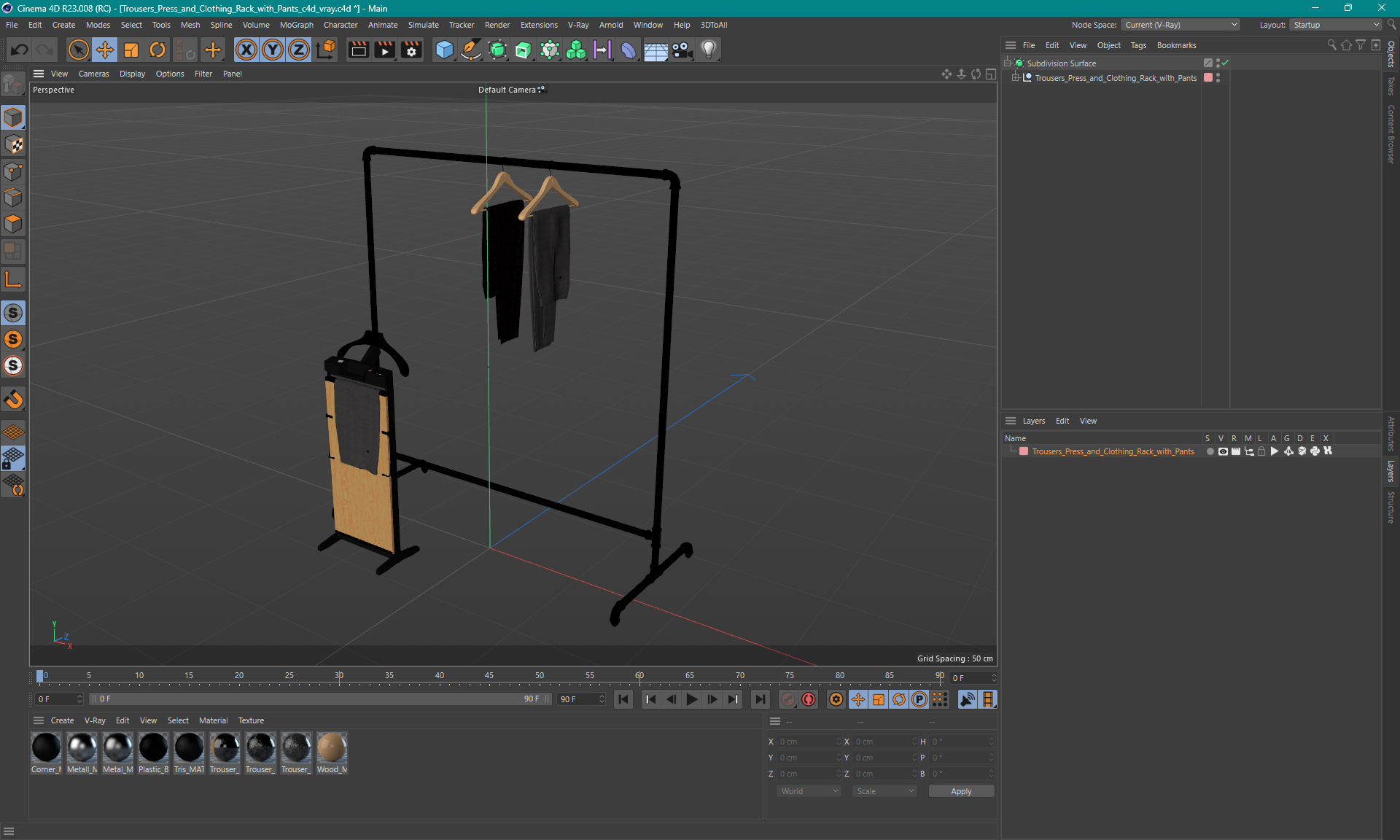Select the Live Selection tool
Viewport: 1400px width, 840px height.
pos(78,50)
